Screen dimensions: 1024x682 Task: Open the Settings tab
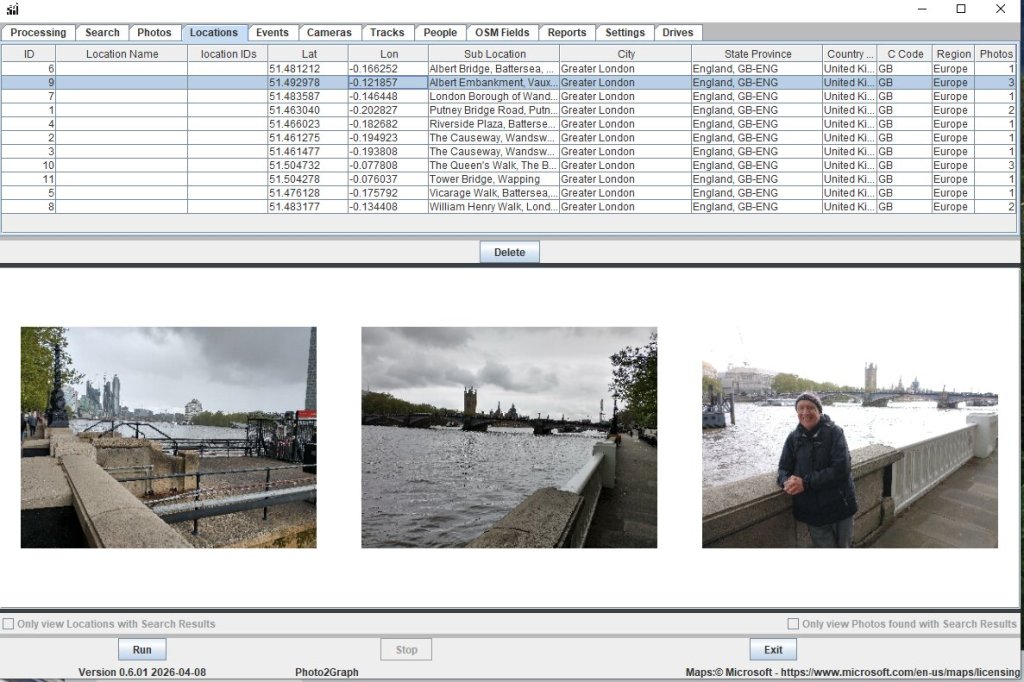pyautogui.click(x=625, y=33)
